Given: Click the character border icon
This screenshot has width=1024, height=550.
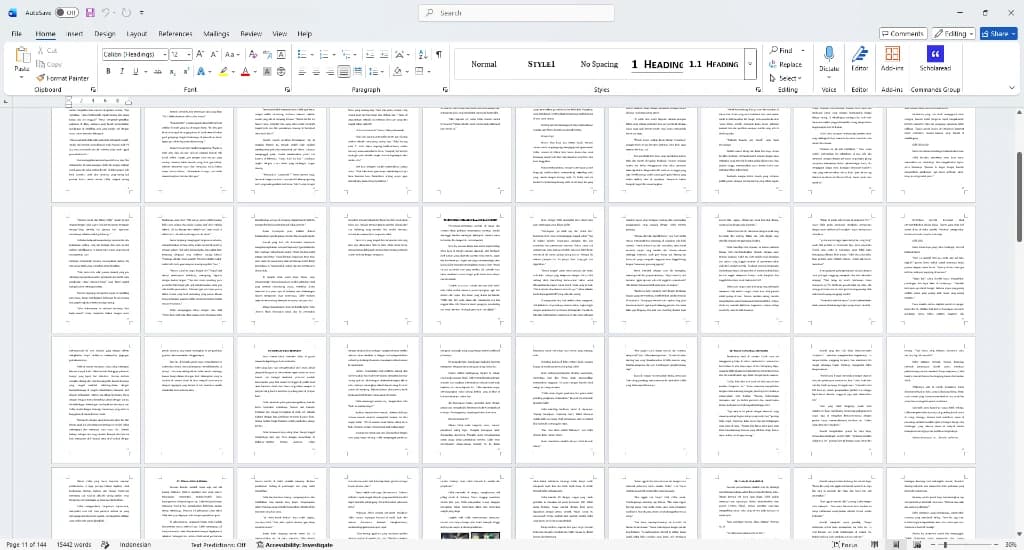Looking at the screenshot, I should (281, 54).
